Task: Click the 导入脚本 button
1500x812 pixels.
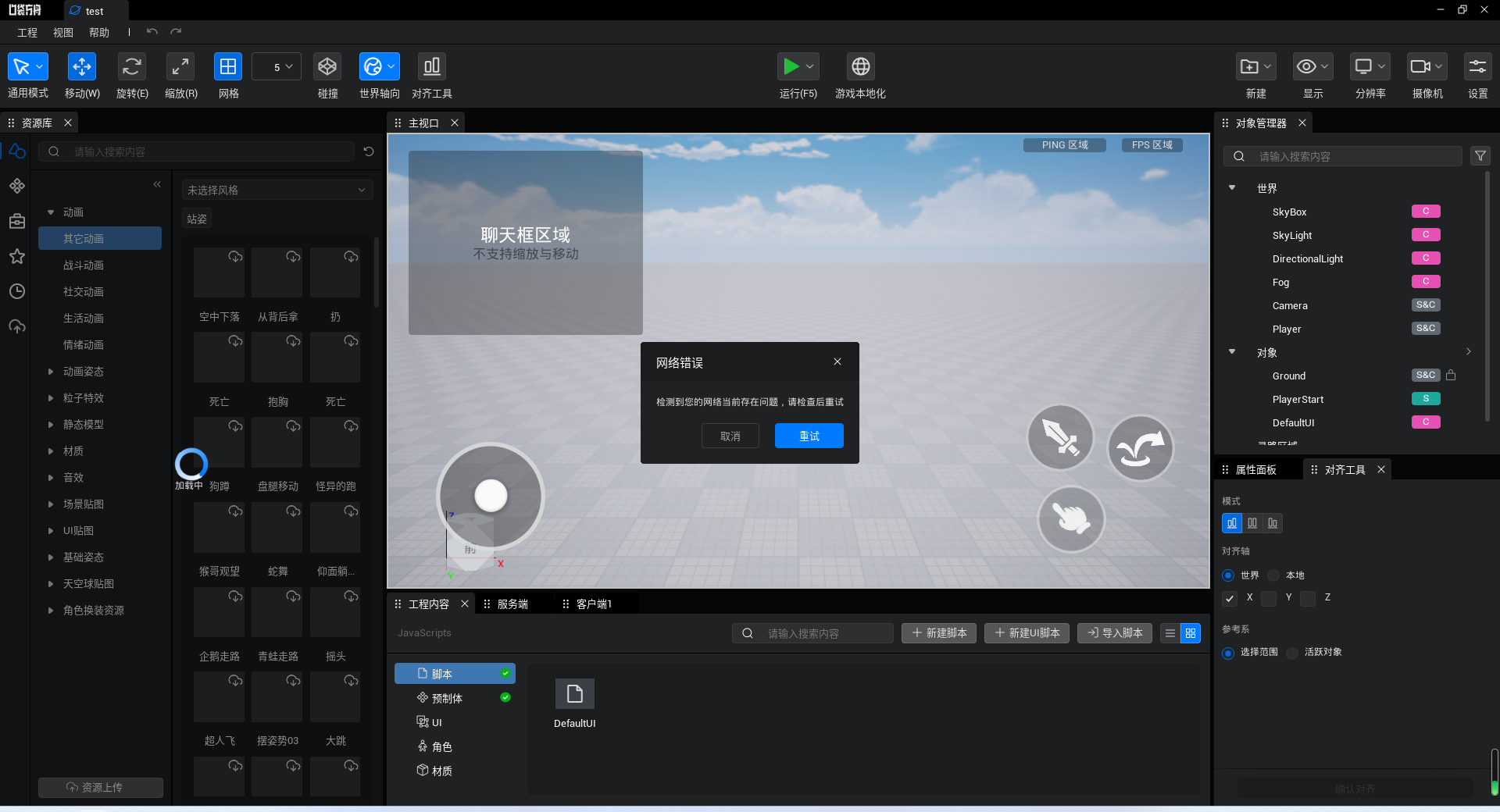Action: click(x=1115, y=633)
